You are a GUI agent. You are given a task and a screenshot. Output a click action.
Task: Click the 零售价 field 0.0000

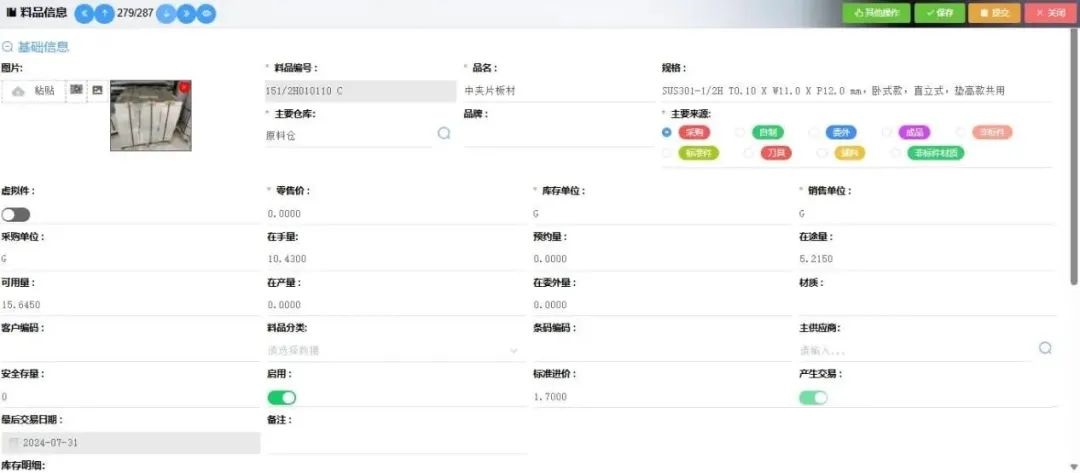tap(397, 213)
